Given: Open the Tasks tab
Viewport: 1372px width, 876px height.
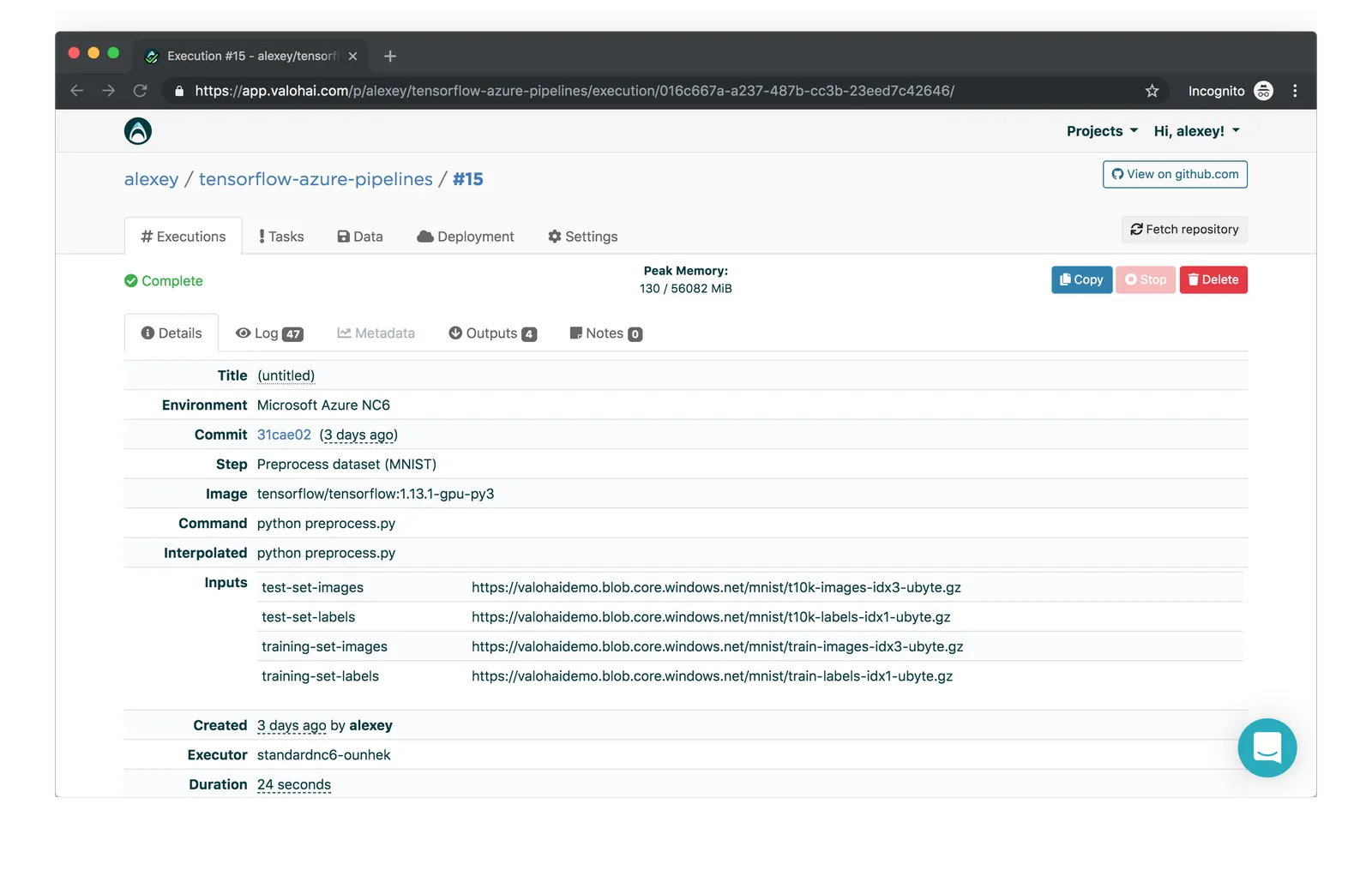Looking at the screenshot, I should (x=281, y=236).
